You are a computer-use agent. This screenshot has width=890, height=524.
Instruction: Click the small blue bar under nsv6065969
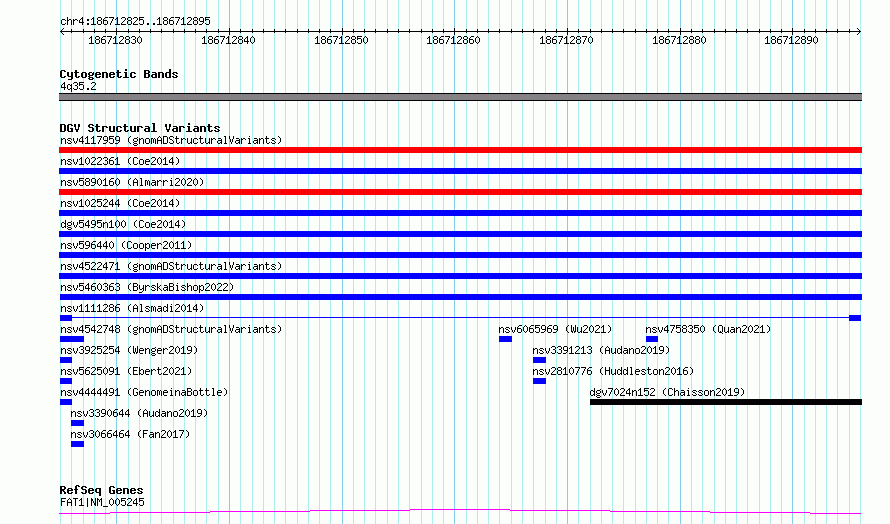pyautogui.click(x=505, y=339)
